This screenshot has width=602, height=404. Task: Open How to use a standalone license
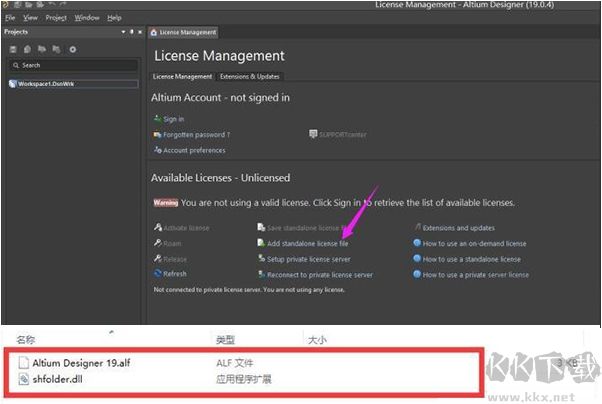473,258
